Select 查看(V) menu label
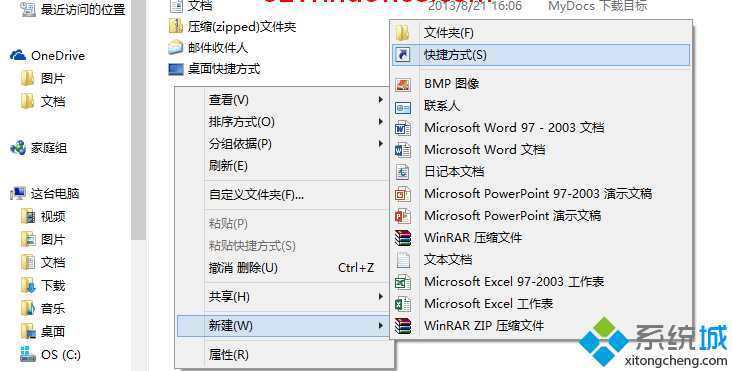The height and width of the screenshot is (371, 732). [229, 100]
